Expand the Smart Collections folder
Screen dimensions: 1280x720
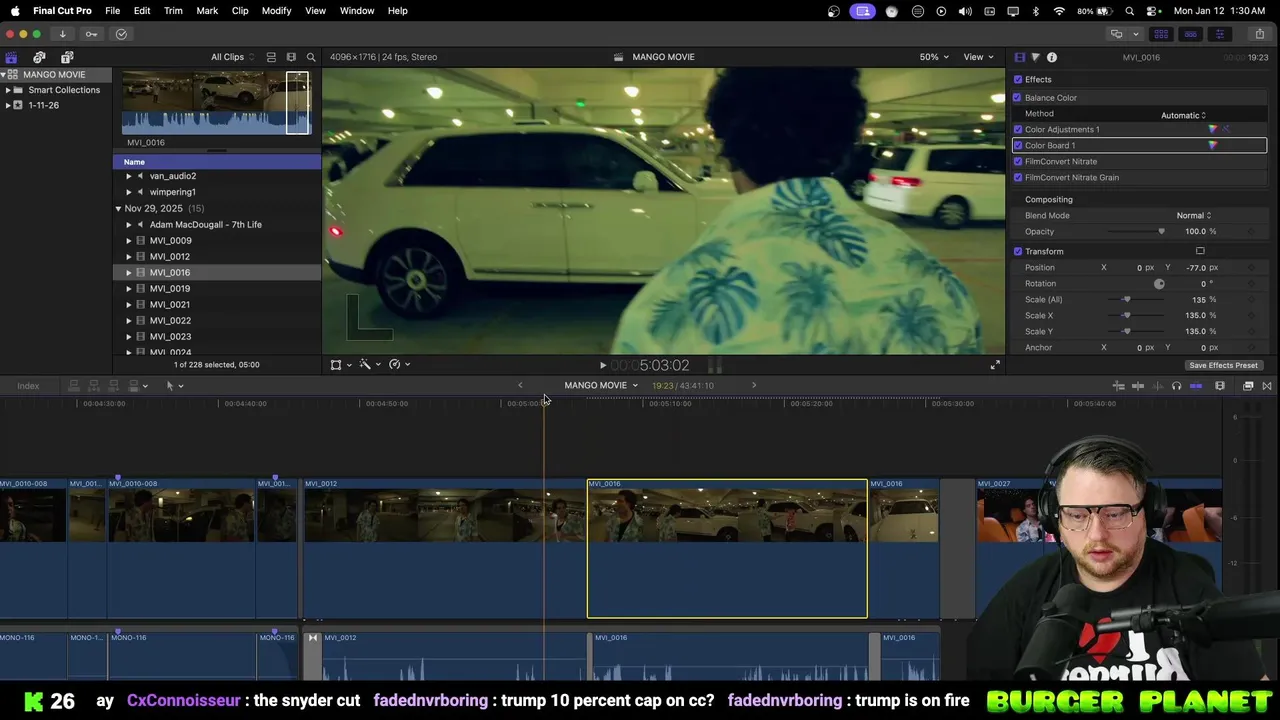[x=8, y=90]
